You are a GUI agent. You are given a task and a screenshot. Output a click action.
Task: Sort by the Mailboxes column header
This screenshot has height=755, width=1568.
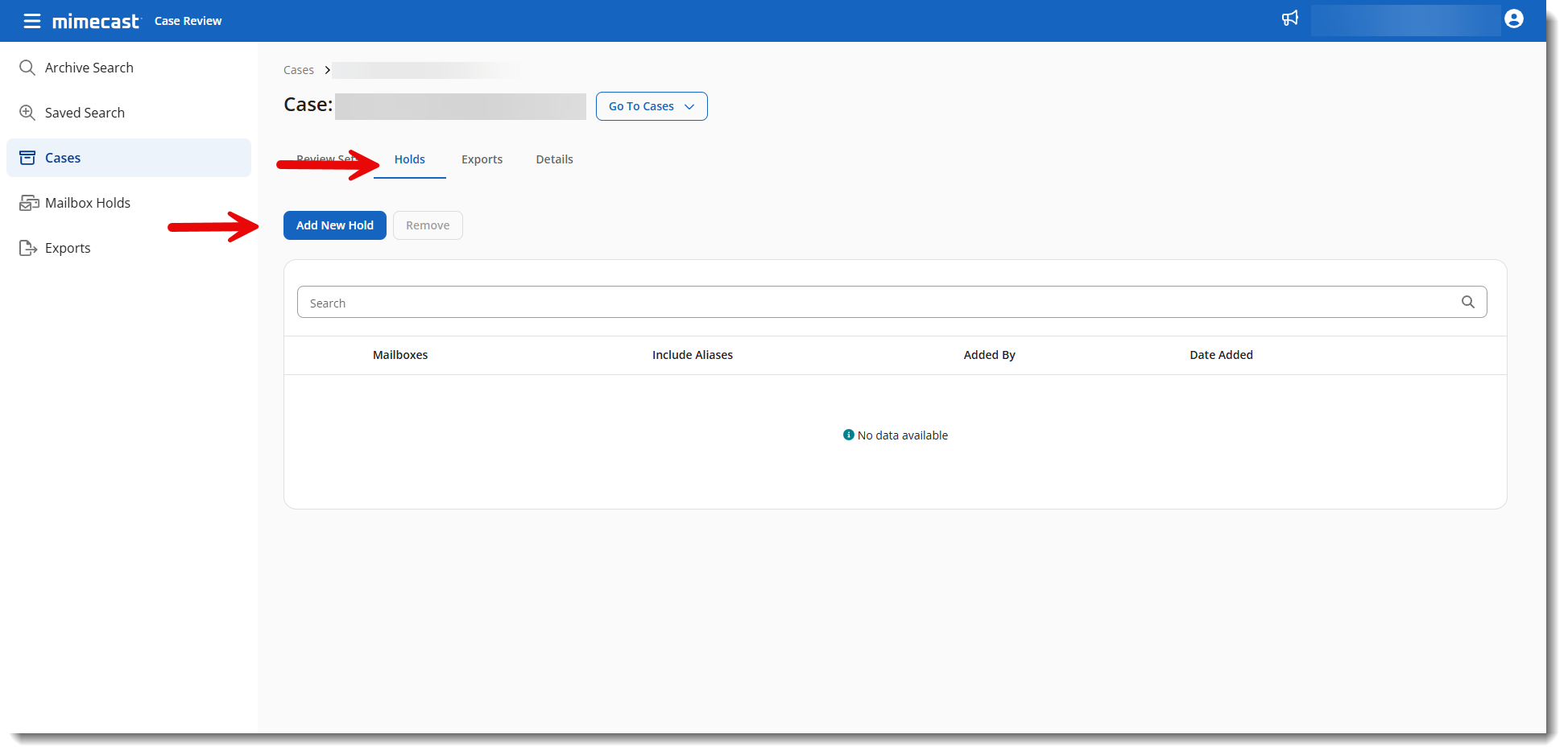(400, 355)
